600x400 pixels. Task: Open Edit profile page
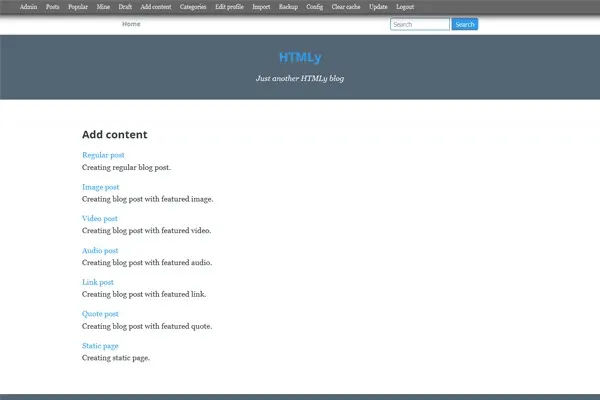(229, 6)
